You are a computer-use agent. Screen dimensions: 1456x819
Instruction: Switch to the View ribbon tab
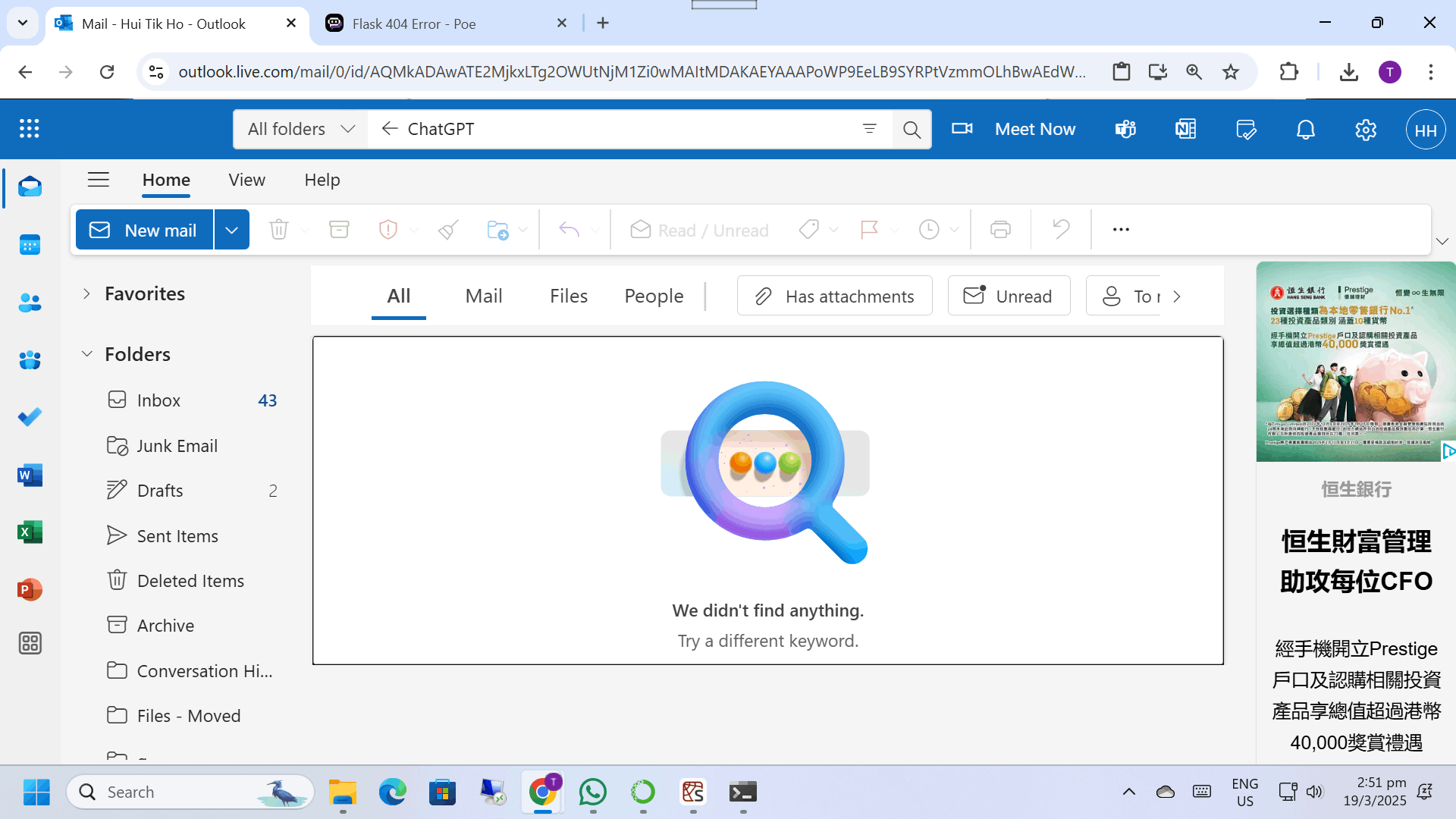pos(246,180)
